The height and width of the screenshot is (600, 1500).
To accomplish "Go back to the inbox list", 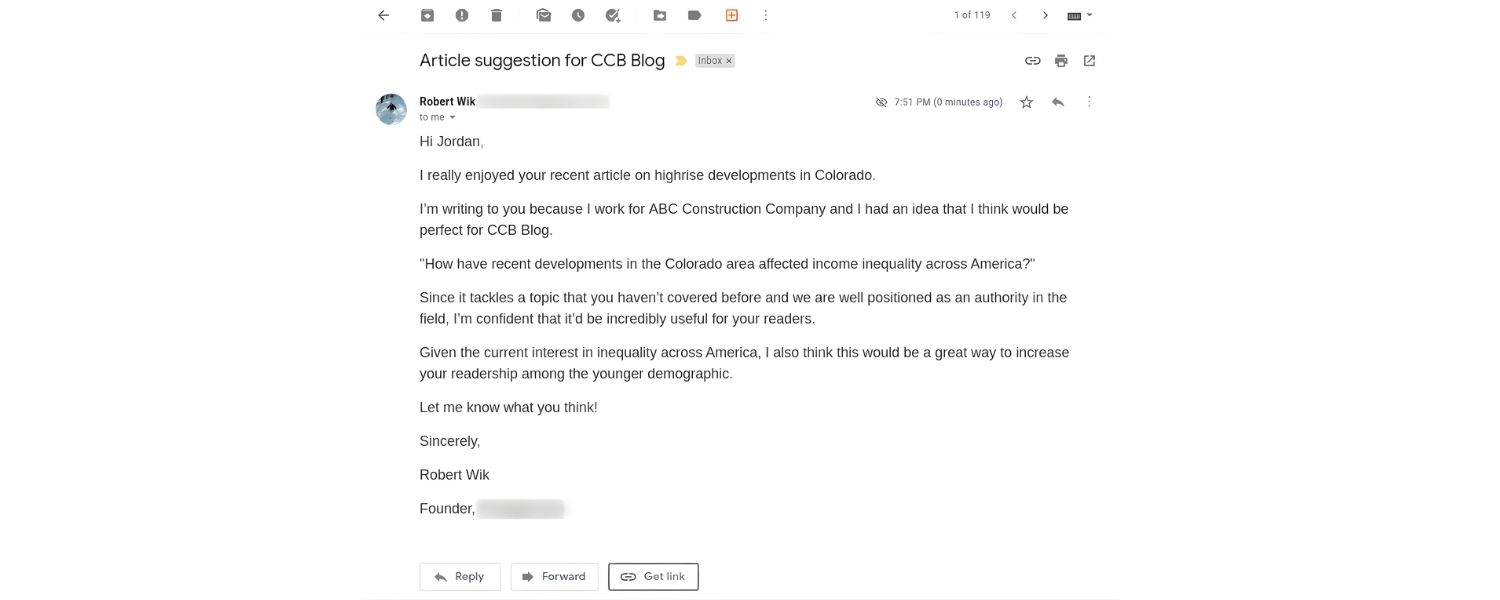I will tap(383, 14).
